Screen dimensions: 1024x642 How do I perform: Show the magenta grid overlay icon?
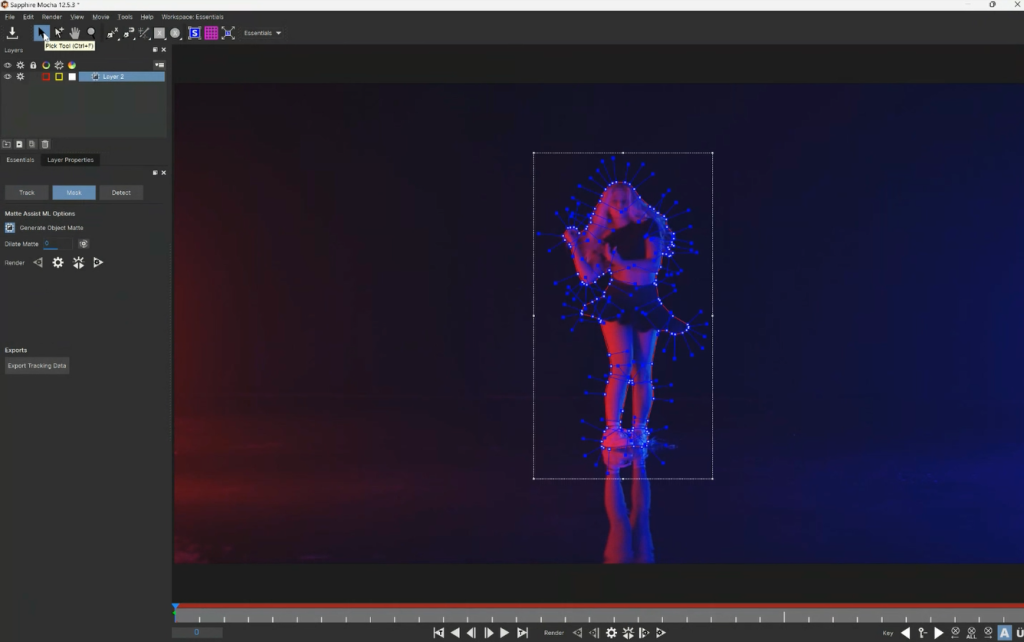point(211,33)
